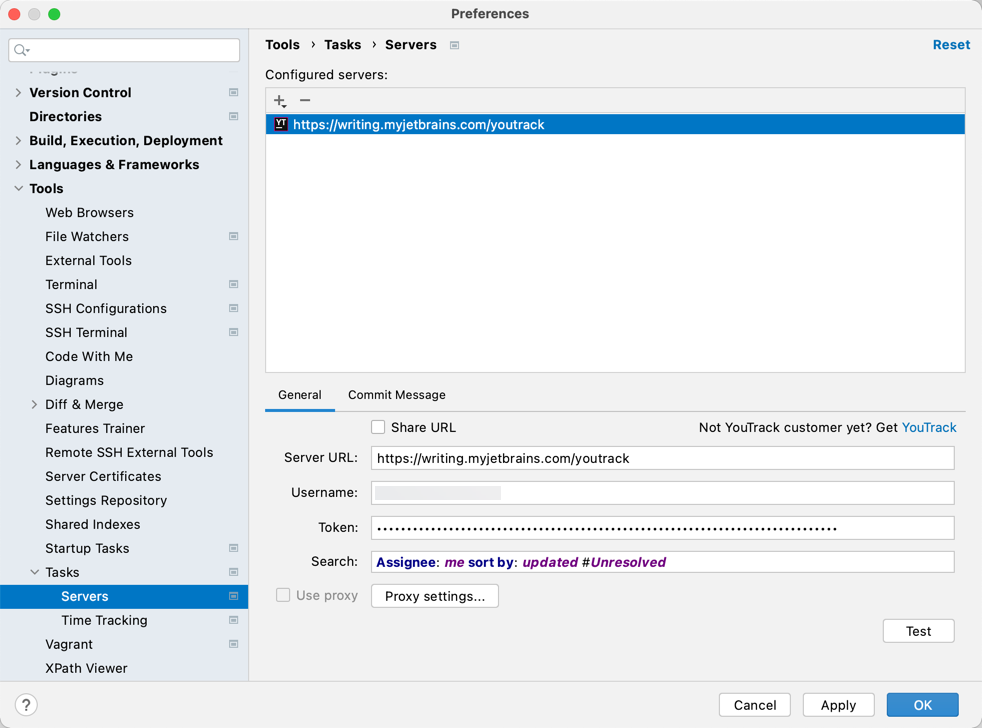The height and width of the screenshot is (728, 982).
Task: Click the jump icon next to Tasks
Action: (233, 572)
